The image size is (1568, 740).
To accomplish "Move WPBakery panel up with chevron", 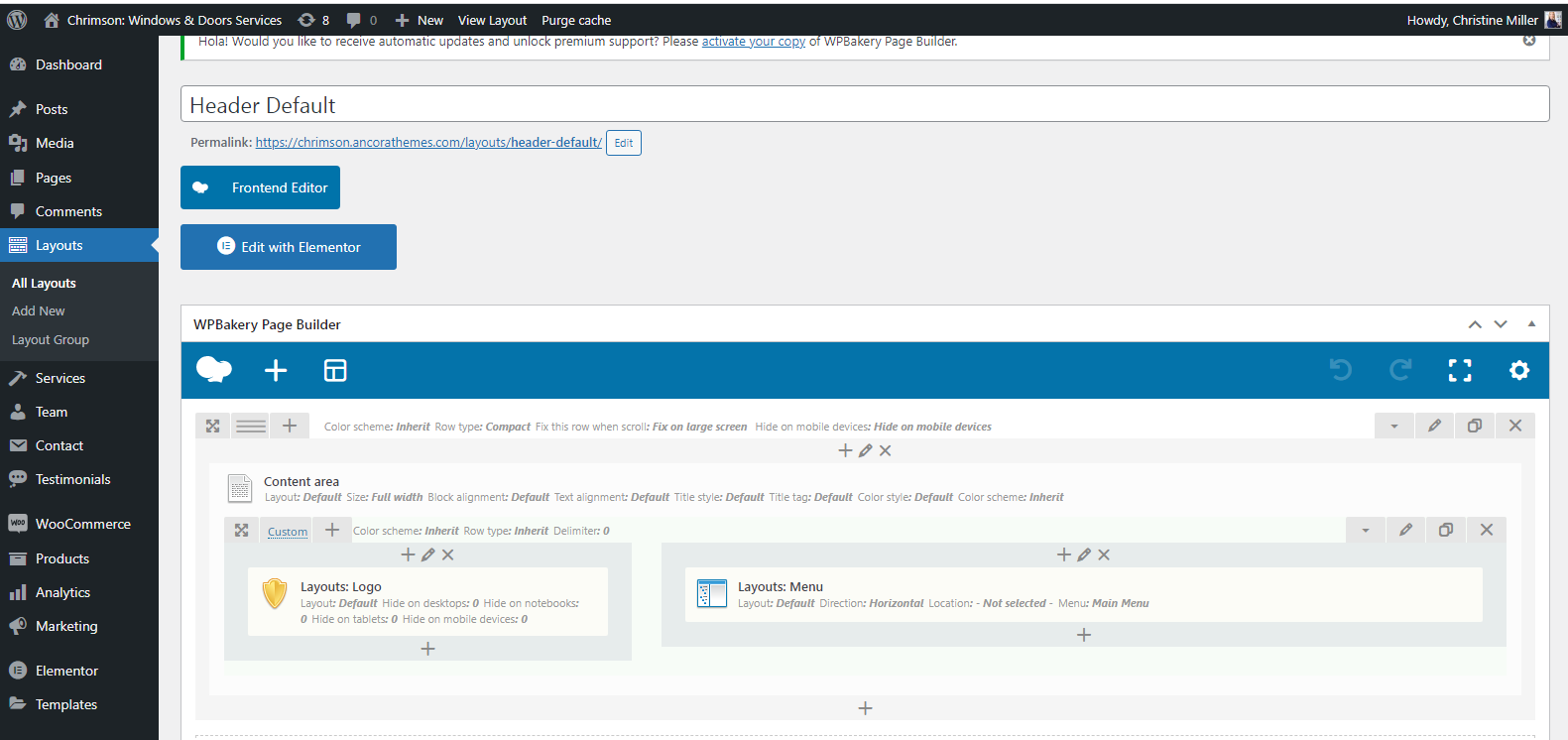I will [x=1475, y=324].
